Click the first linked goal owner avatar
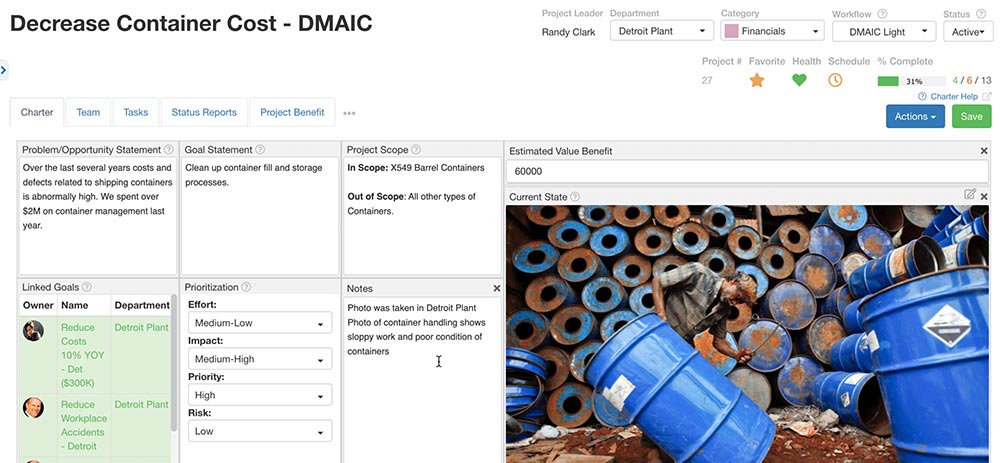This screenshot has width=1000, height=463. pyautogui.click(x=33, y=330)
